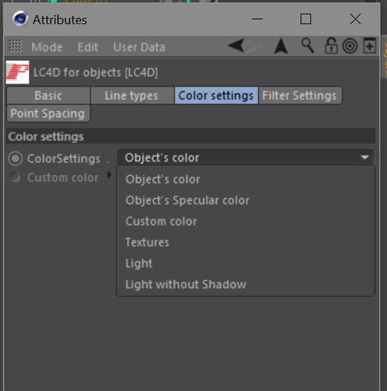Click the new attribute manager plus icon
Image resolution: width=387 pixels, height=391 pixels.
click(x=369, y=46)
